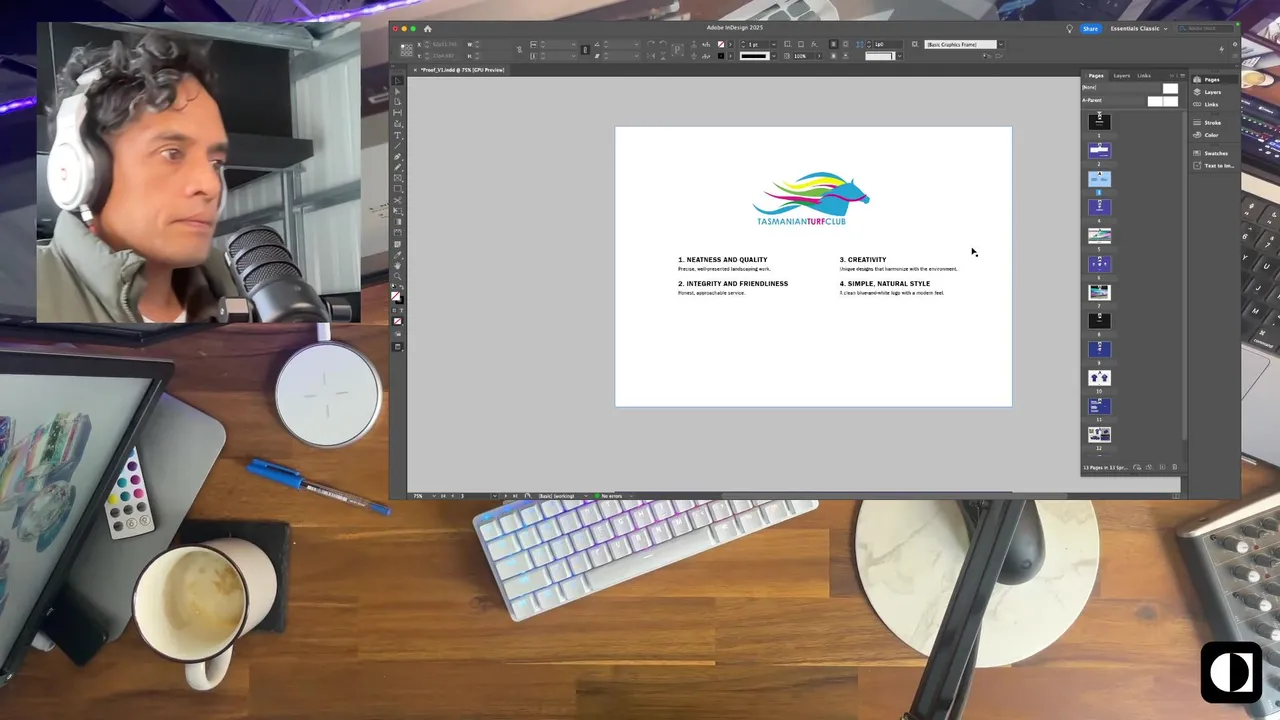Click '1. NEATNESS AND QUALITY' heading
The width and height of the screenshot is (1280, 720).
coord(723,260)
